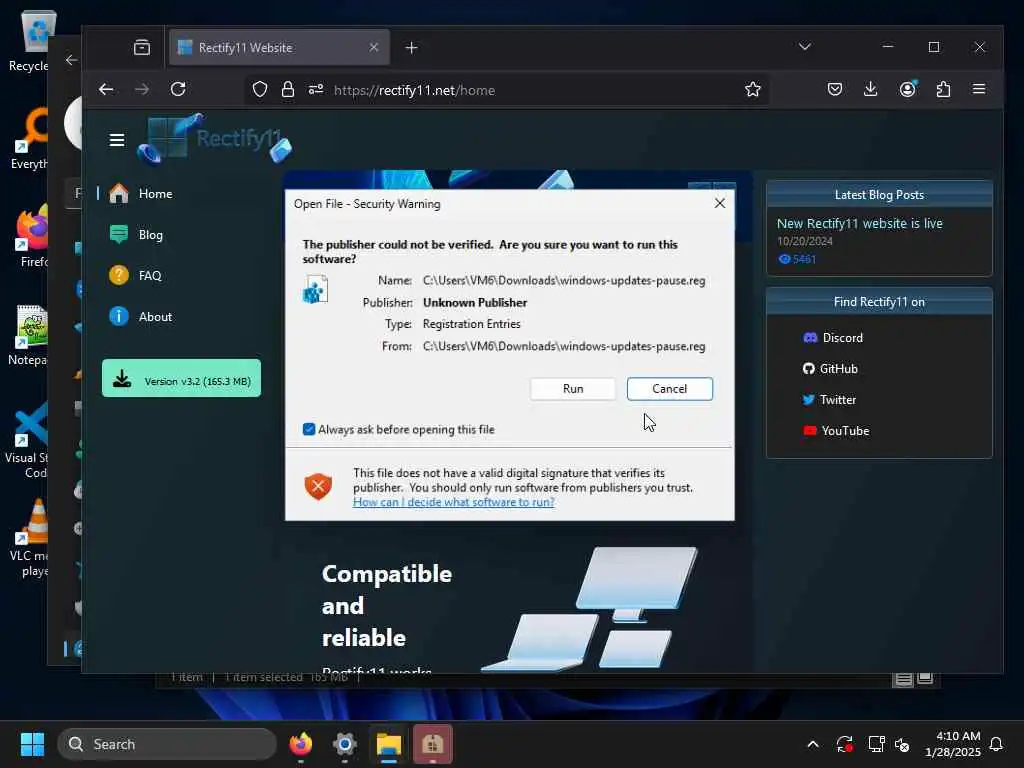The image size is (1024, 768).
Task: Toggle the website hamburger menu
Action: tap(117, 140)
